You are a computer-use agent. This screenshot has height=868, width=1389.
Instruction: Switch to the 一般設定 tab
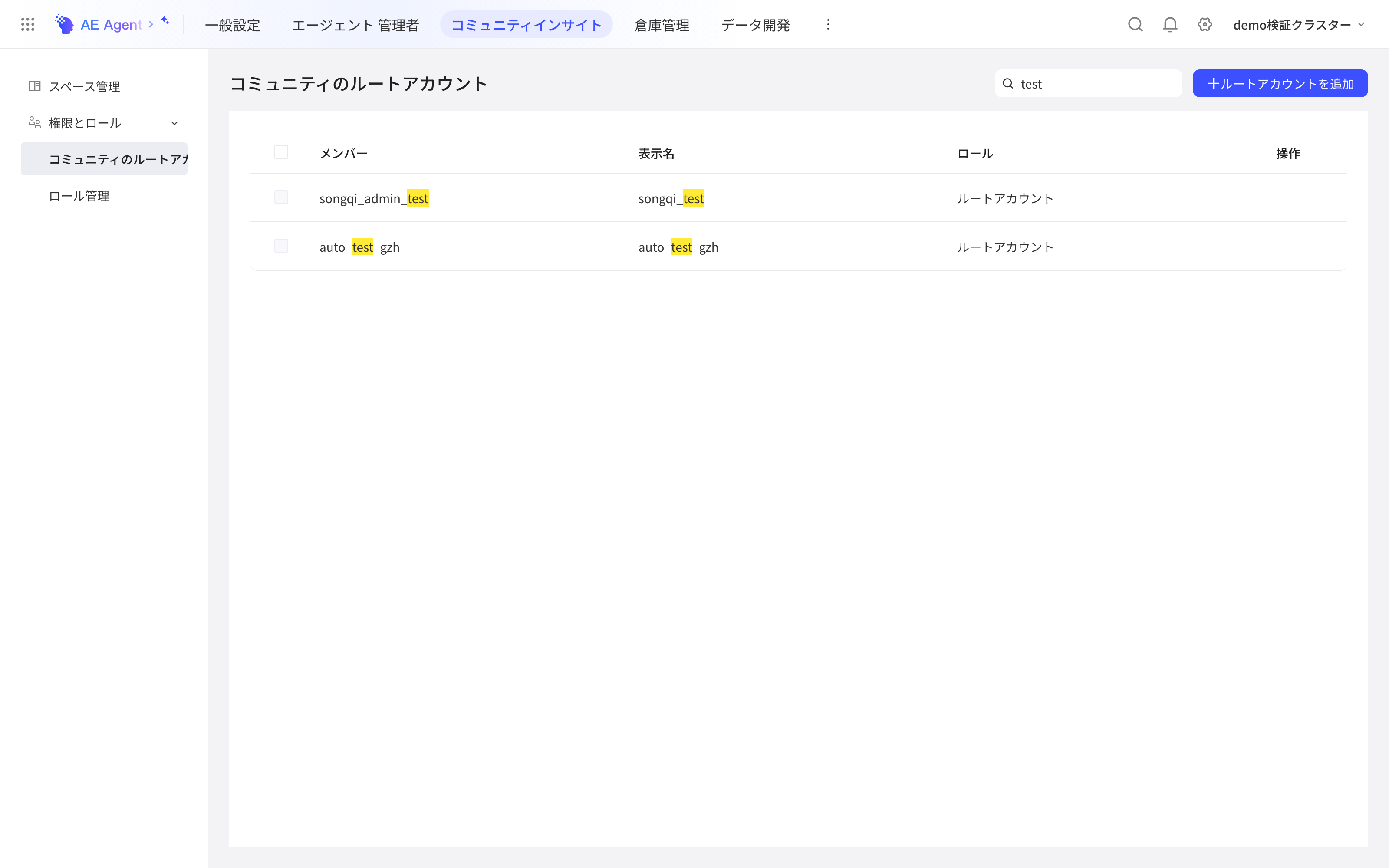coord(233,25)
